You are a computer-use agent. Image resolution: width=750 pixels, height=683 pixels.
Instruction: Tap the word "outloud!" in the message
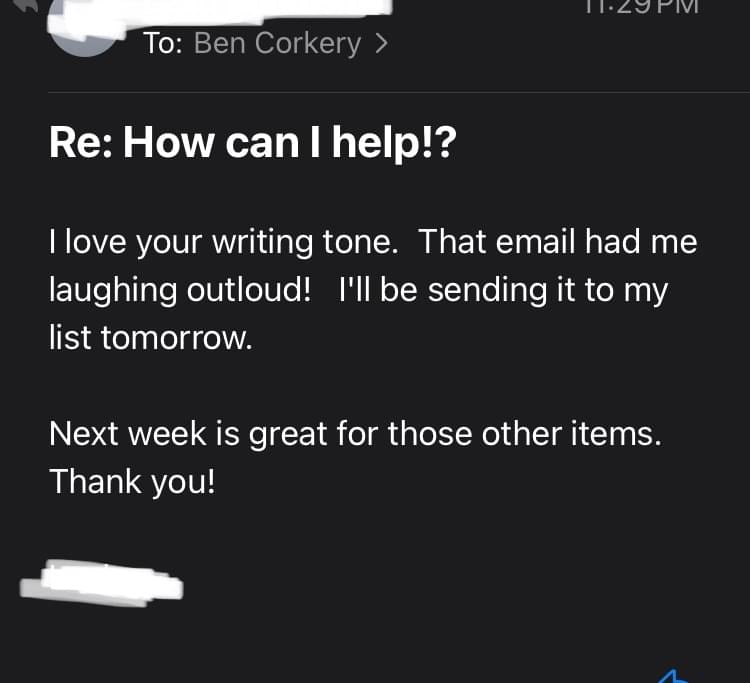point(249,290)
